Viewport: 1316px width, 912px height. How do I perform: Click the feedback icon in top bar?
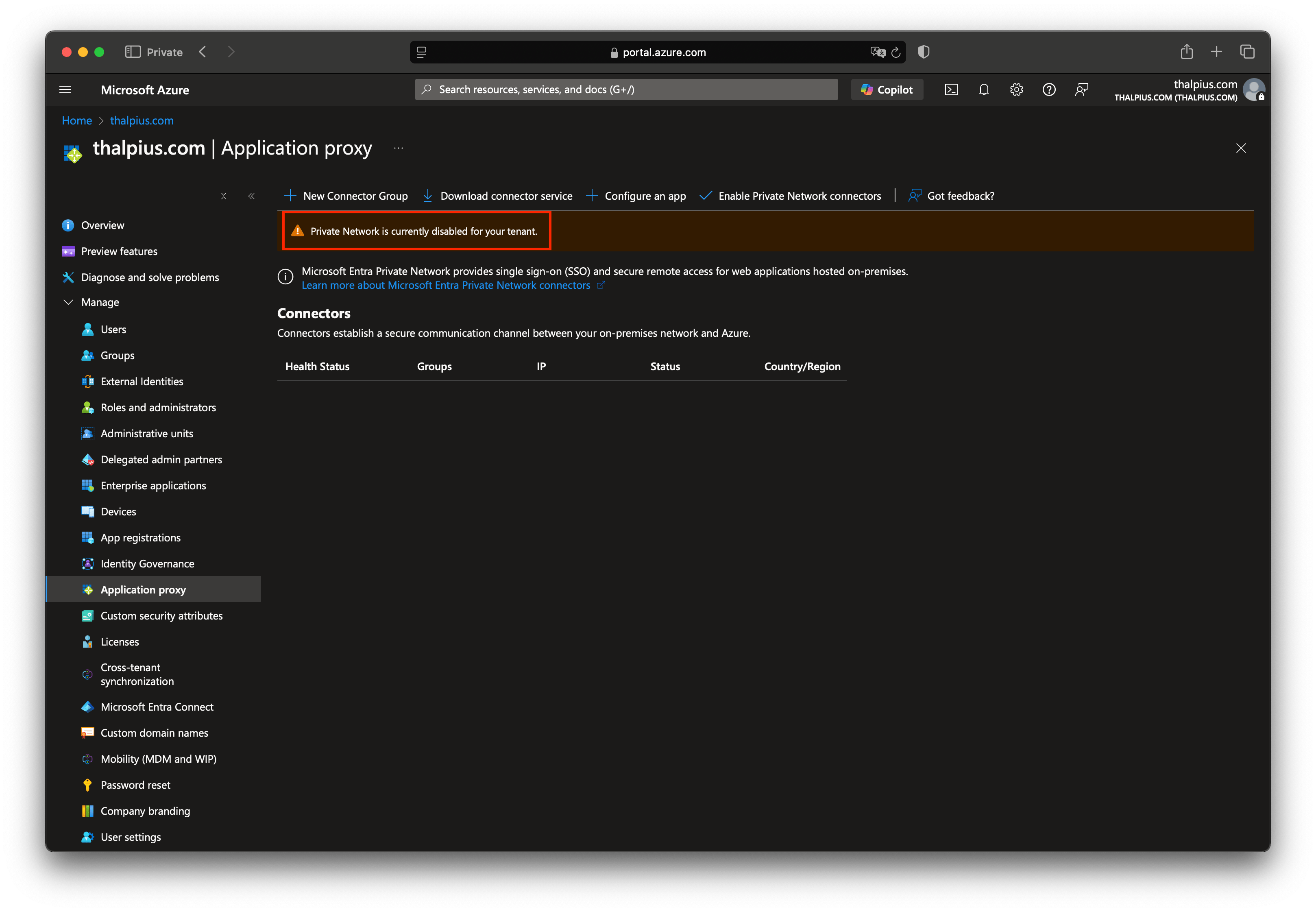pos(1081,90)
